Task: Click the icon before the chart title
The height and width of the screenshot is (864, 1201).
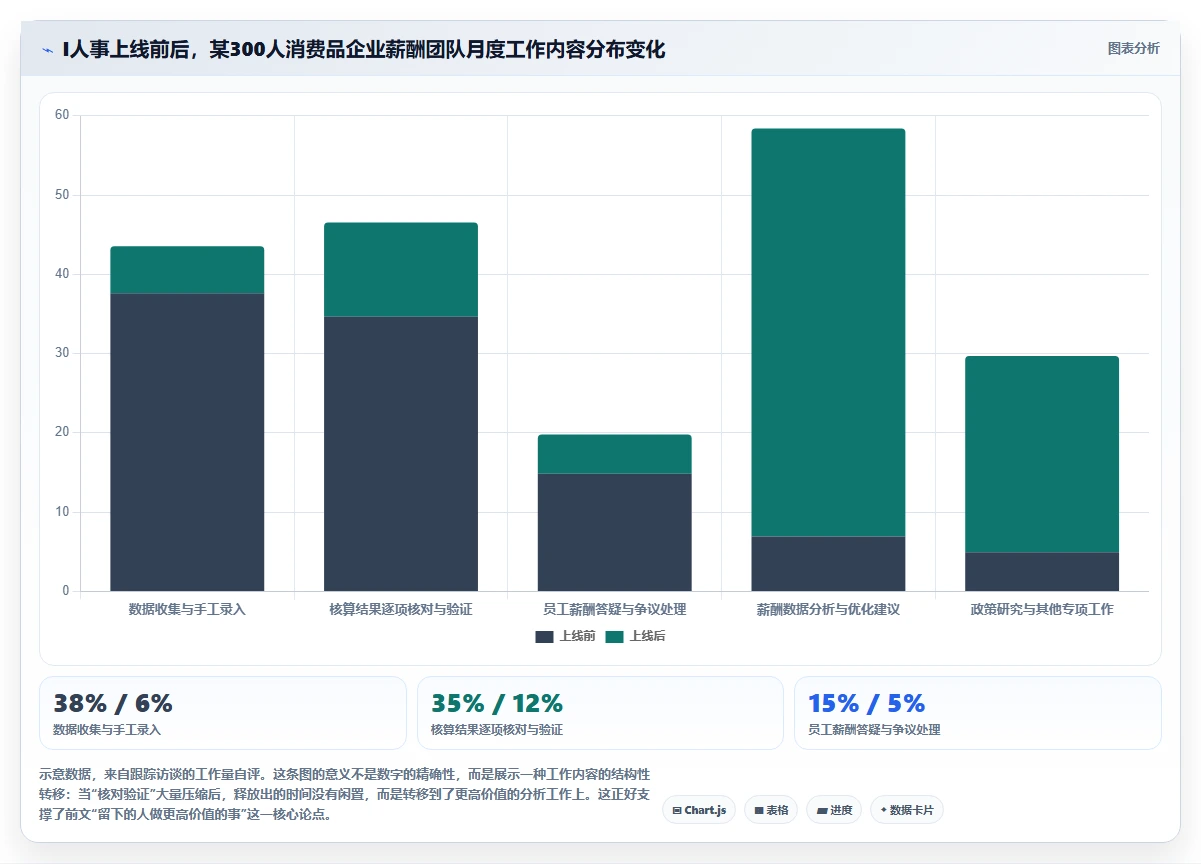Action: pos(47,49)
